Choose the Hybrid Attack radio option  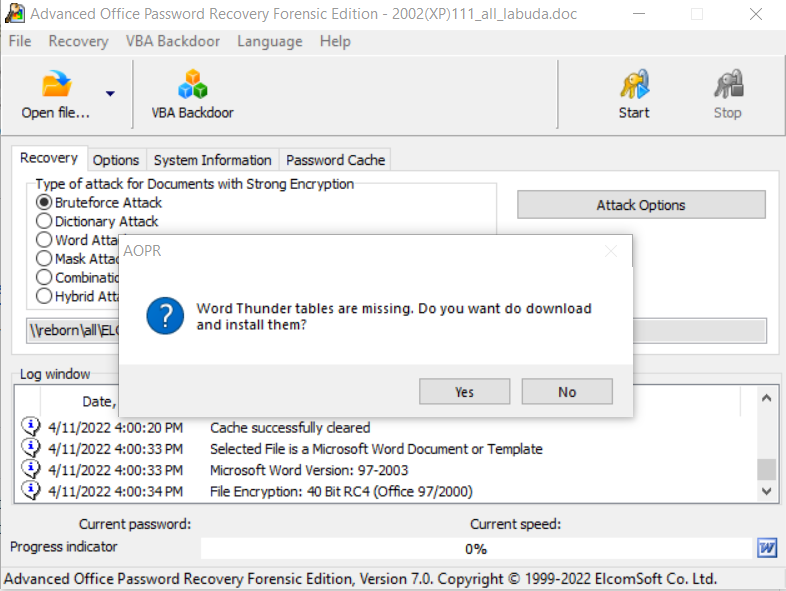pyautogui.click(x=44, y=296)
